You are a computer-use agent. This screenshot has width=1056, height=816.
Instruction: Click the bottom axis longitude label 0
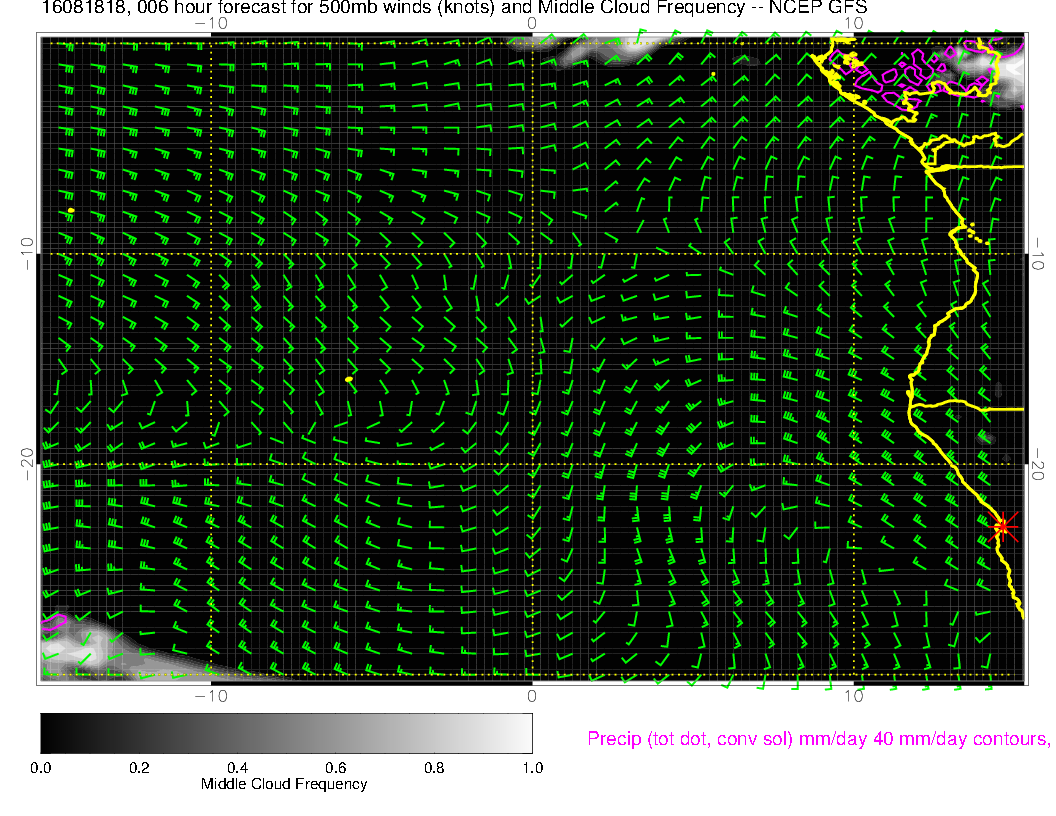532,695
